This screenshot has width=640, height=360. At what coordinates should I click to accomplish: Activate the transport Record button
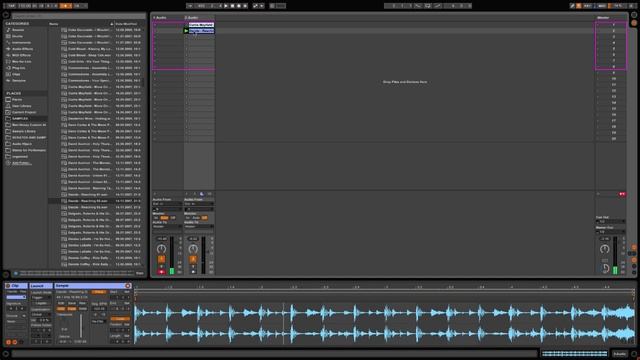(x=239, y=6)
